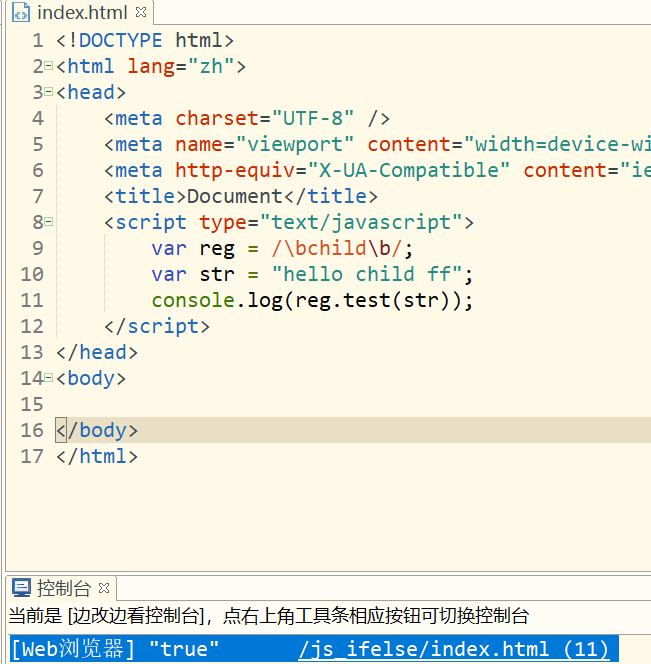The width and height of the screenshot is (651, 664).
Task: Click the 当前是 [边改边看控制台] hint message
Action: tap(269, 615)
